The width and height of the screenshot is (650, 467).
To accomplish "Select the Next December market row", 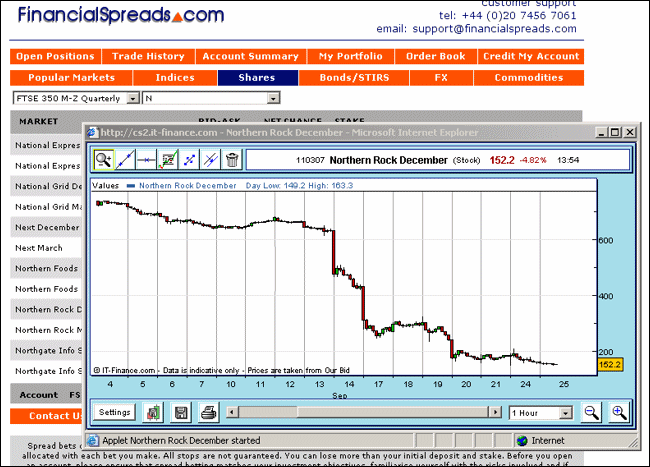I will [x=46, y=227].
